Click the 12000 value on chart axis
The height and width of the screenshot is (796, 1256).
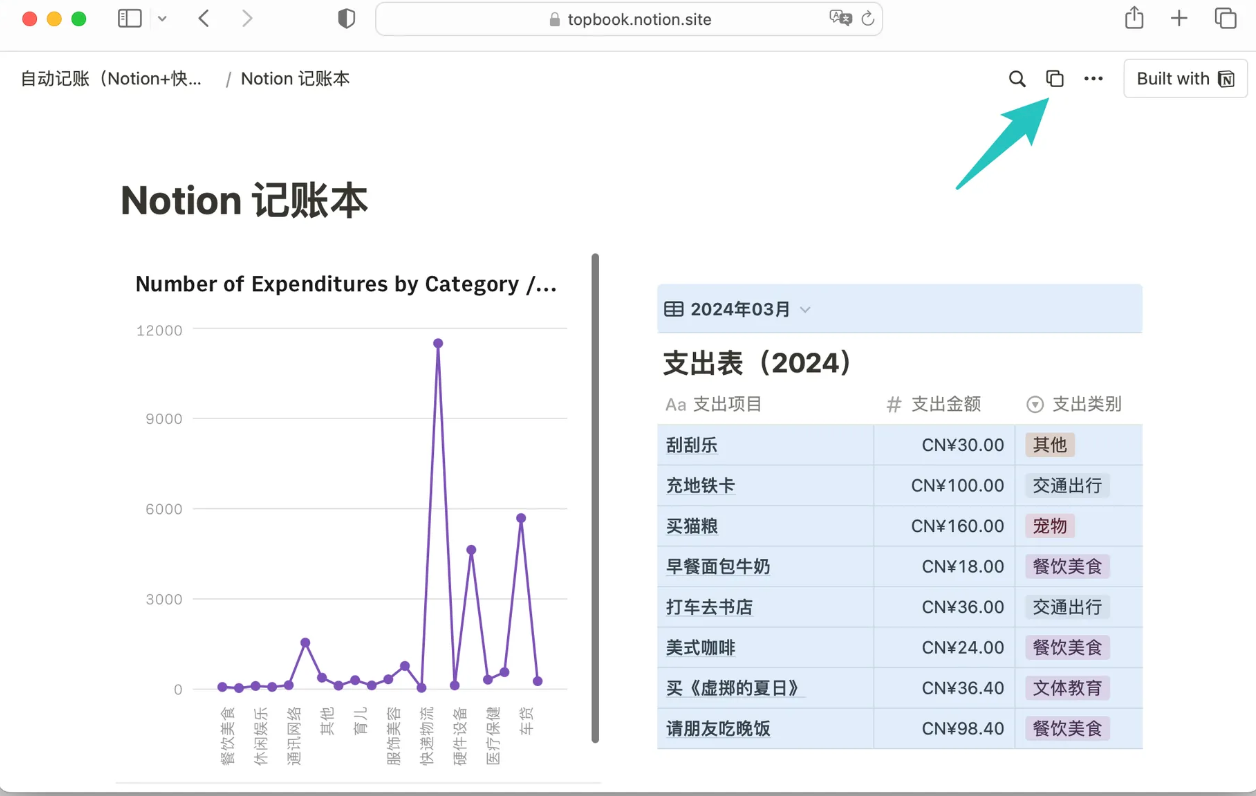[160, 330]
